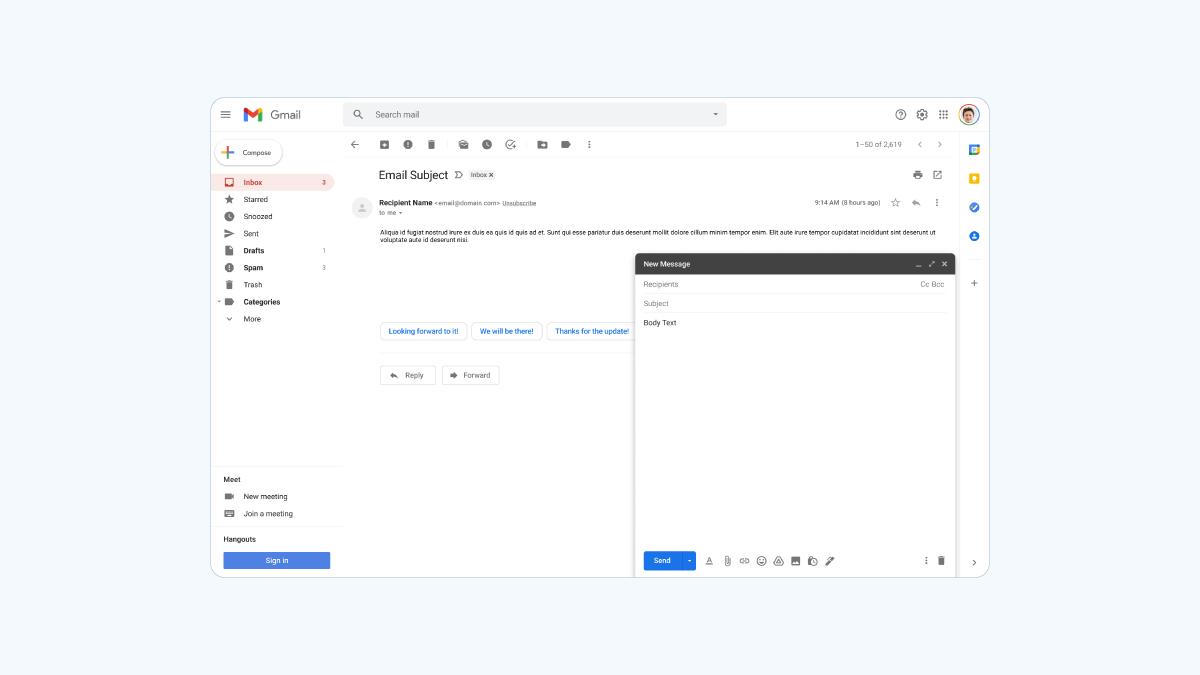Click the attach files paperclip icon
This screenshot has width=1200, height=675.
[727, 561]
